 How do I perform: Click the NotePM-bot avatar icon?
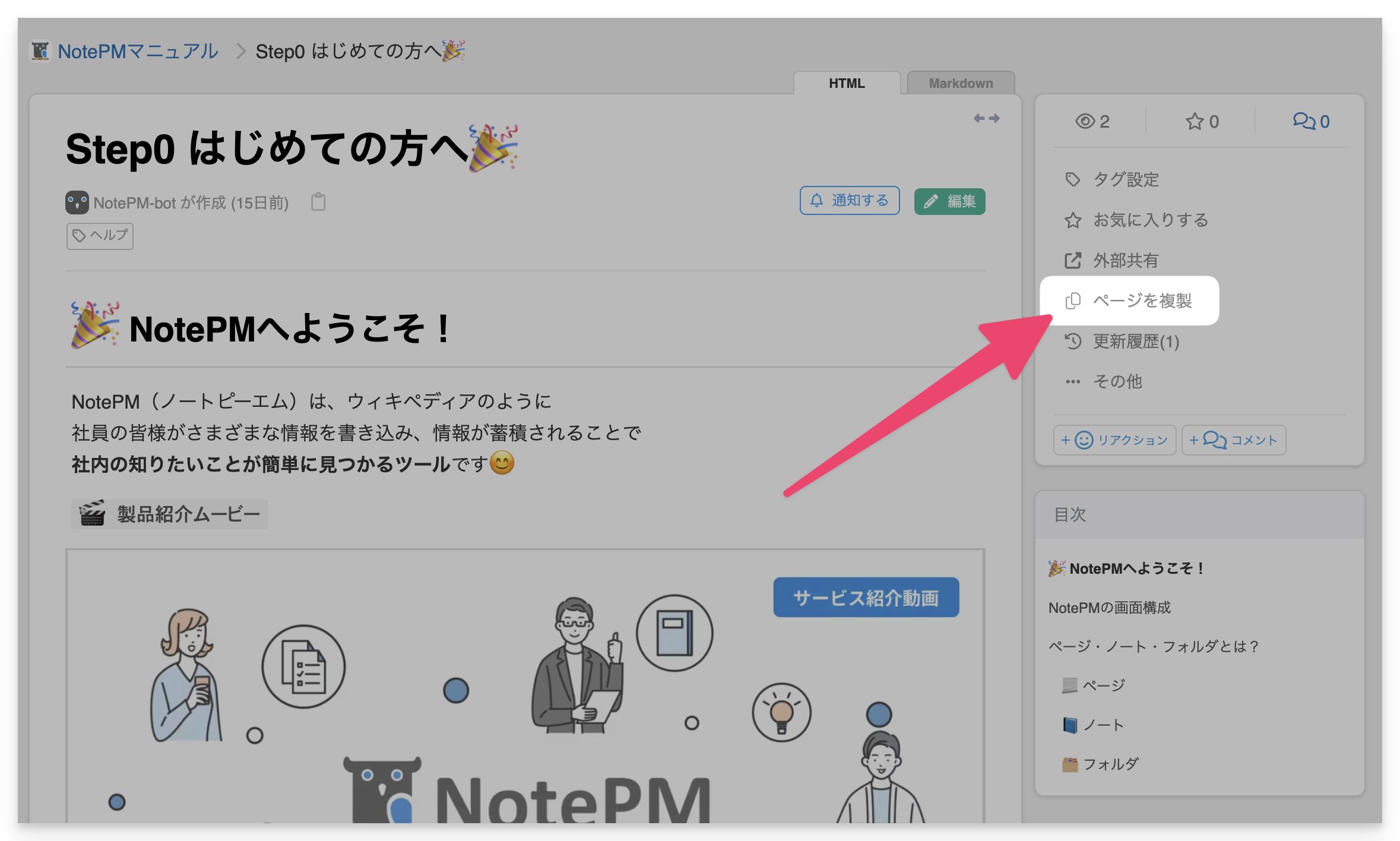point(77,203)
